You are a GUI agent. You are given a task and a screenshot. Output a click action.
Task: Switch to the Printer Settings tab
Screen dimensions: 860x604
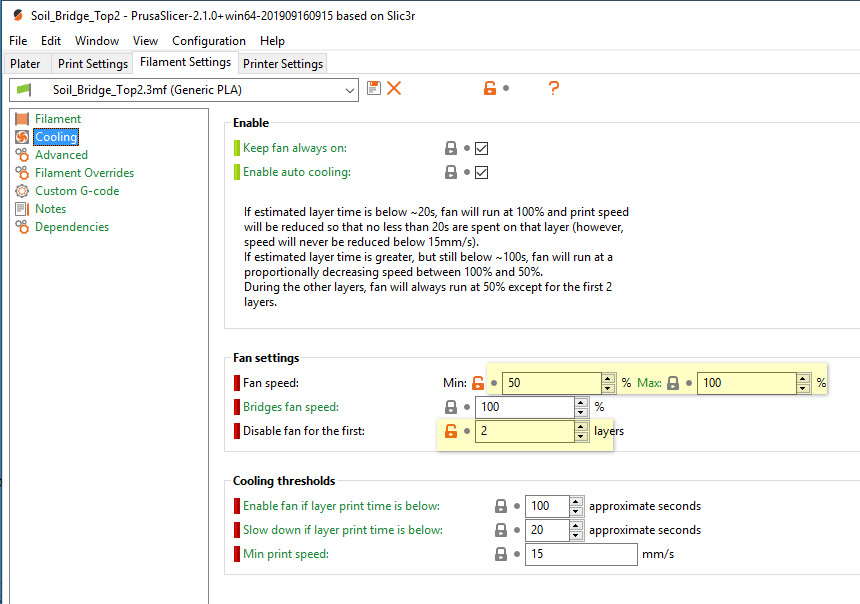pos(283,64)
